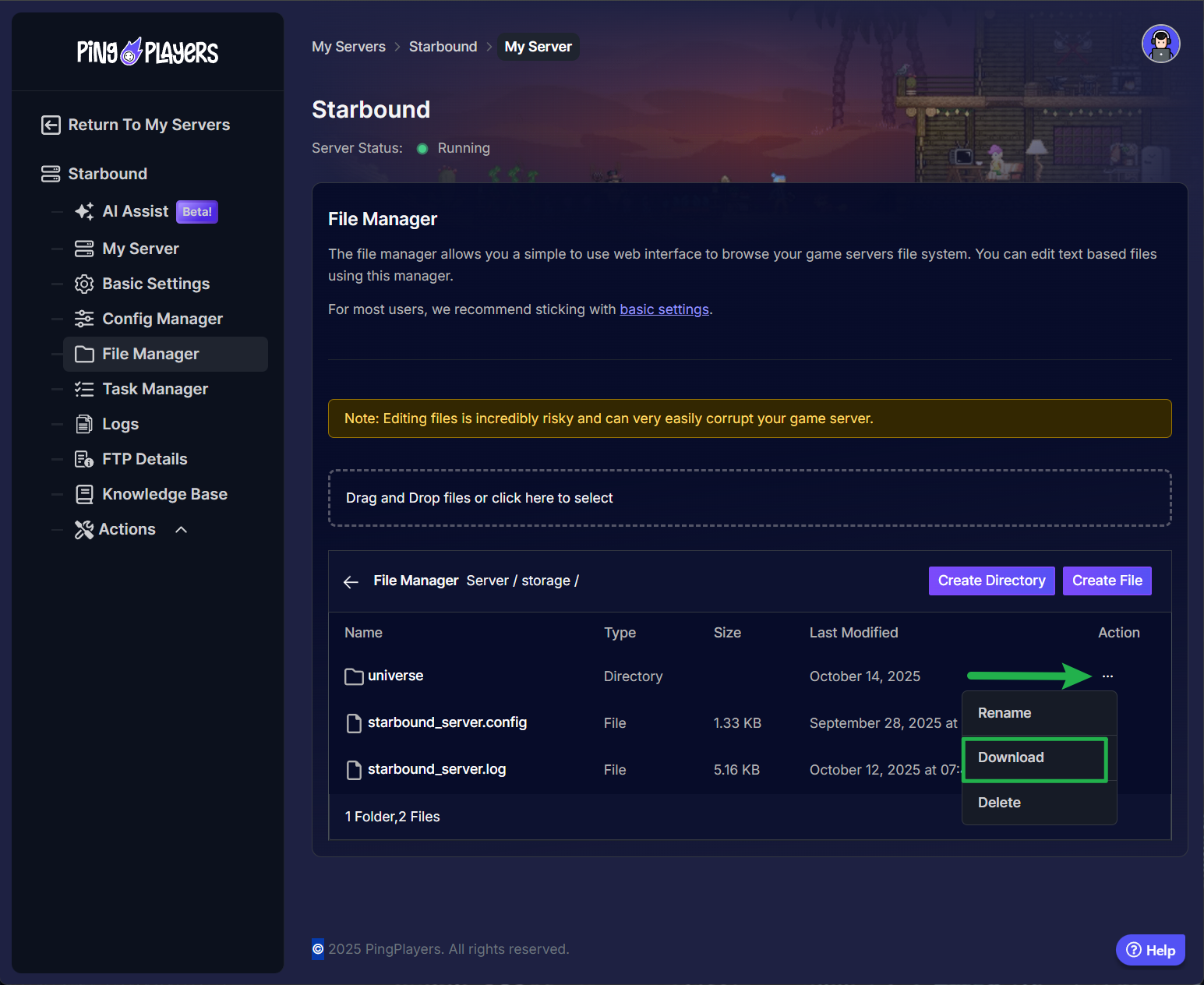
Task: Click the Task Manager checklist icon
Action: click(84, 390)
